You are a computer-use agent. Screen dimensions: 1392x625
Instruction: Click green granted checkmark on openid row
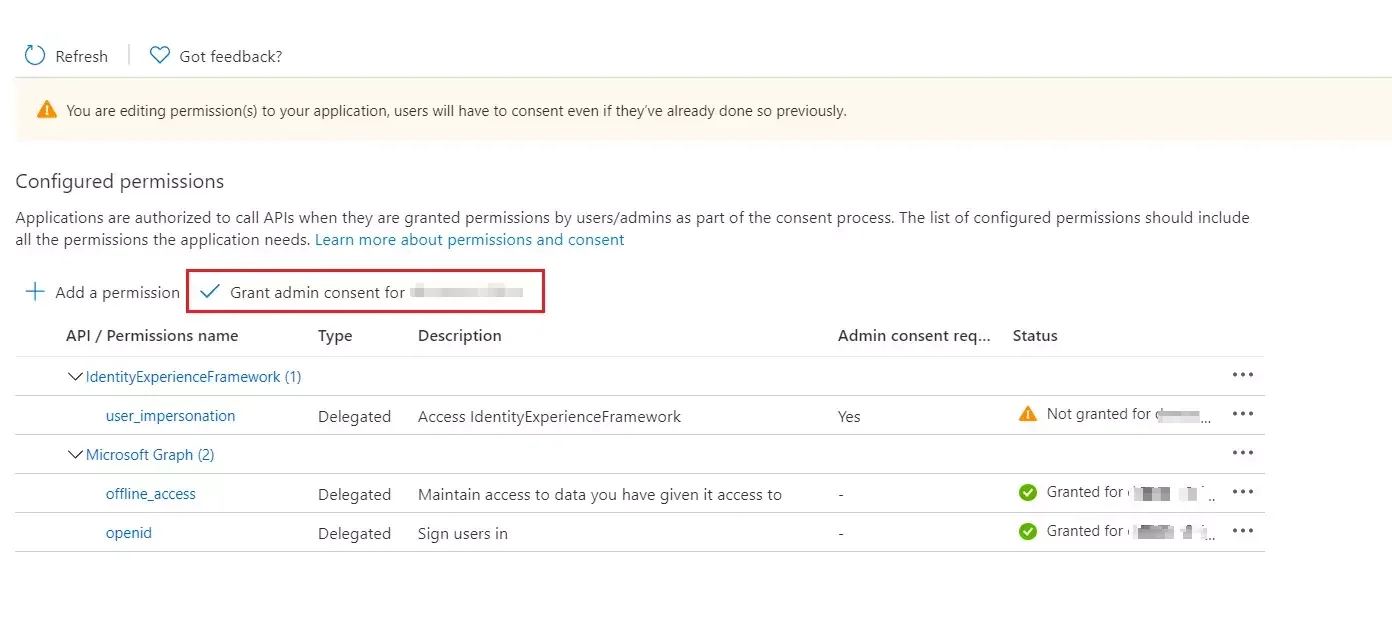pos(1028,530)
